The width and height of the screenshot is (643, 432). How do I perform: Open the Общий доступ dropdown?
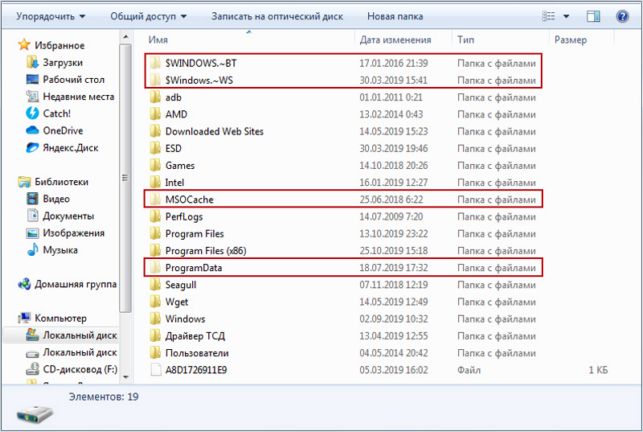(x=148, y=16)
